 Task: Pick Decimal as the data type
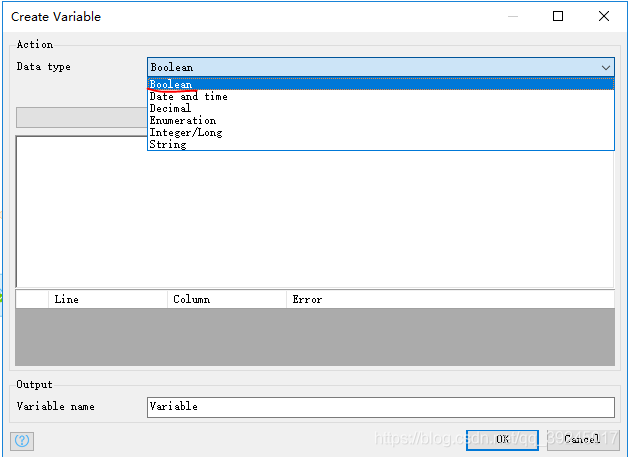170,109
